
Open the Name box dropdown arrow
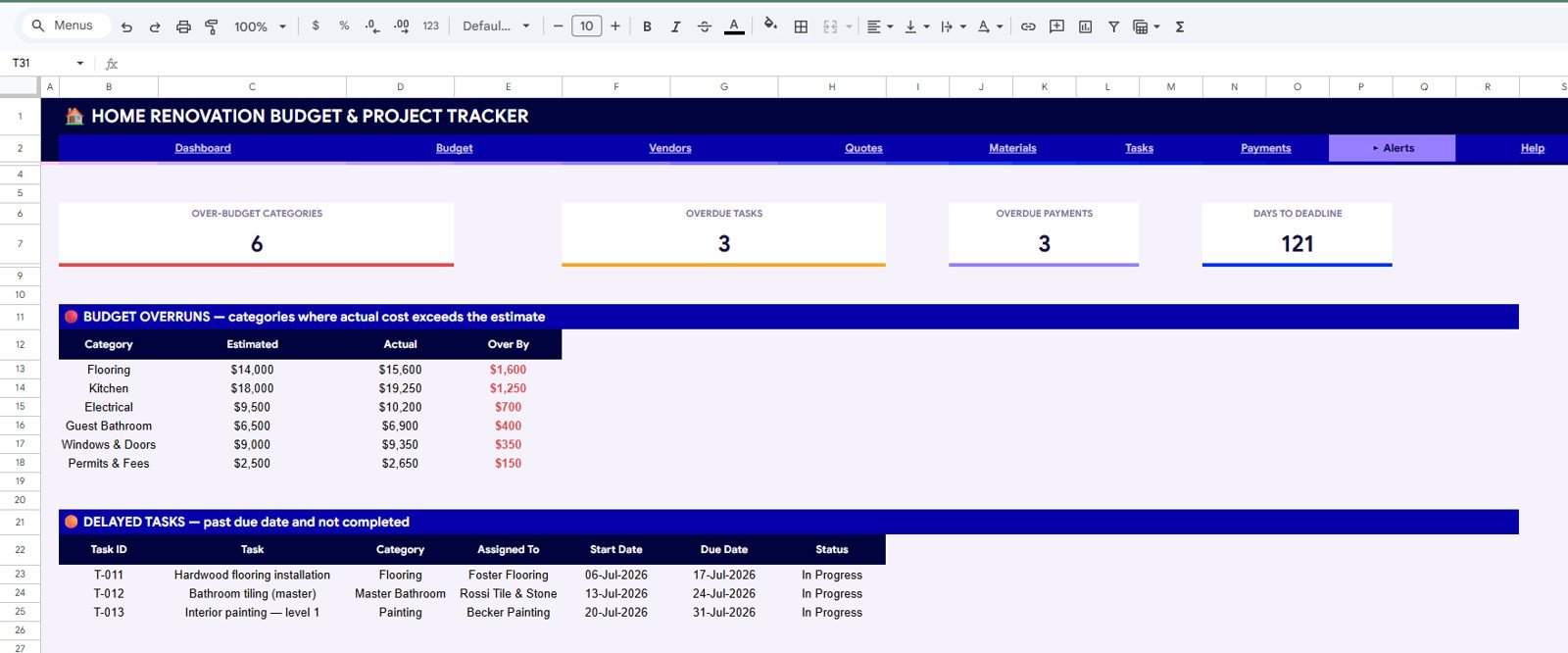80,63
